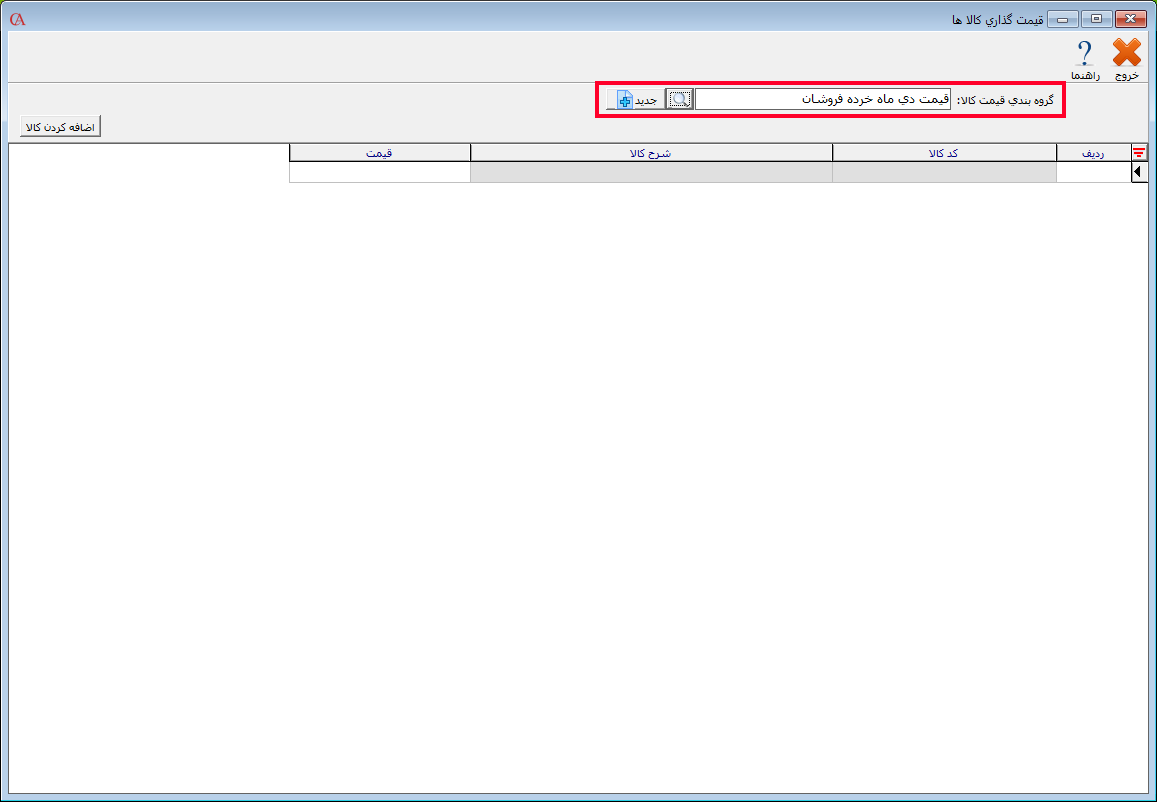The height and width of the screenshot is (802, 1157).
Task: Restore down the pricing window
Action: [x=1097, y=19]
